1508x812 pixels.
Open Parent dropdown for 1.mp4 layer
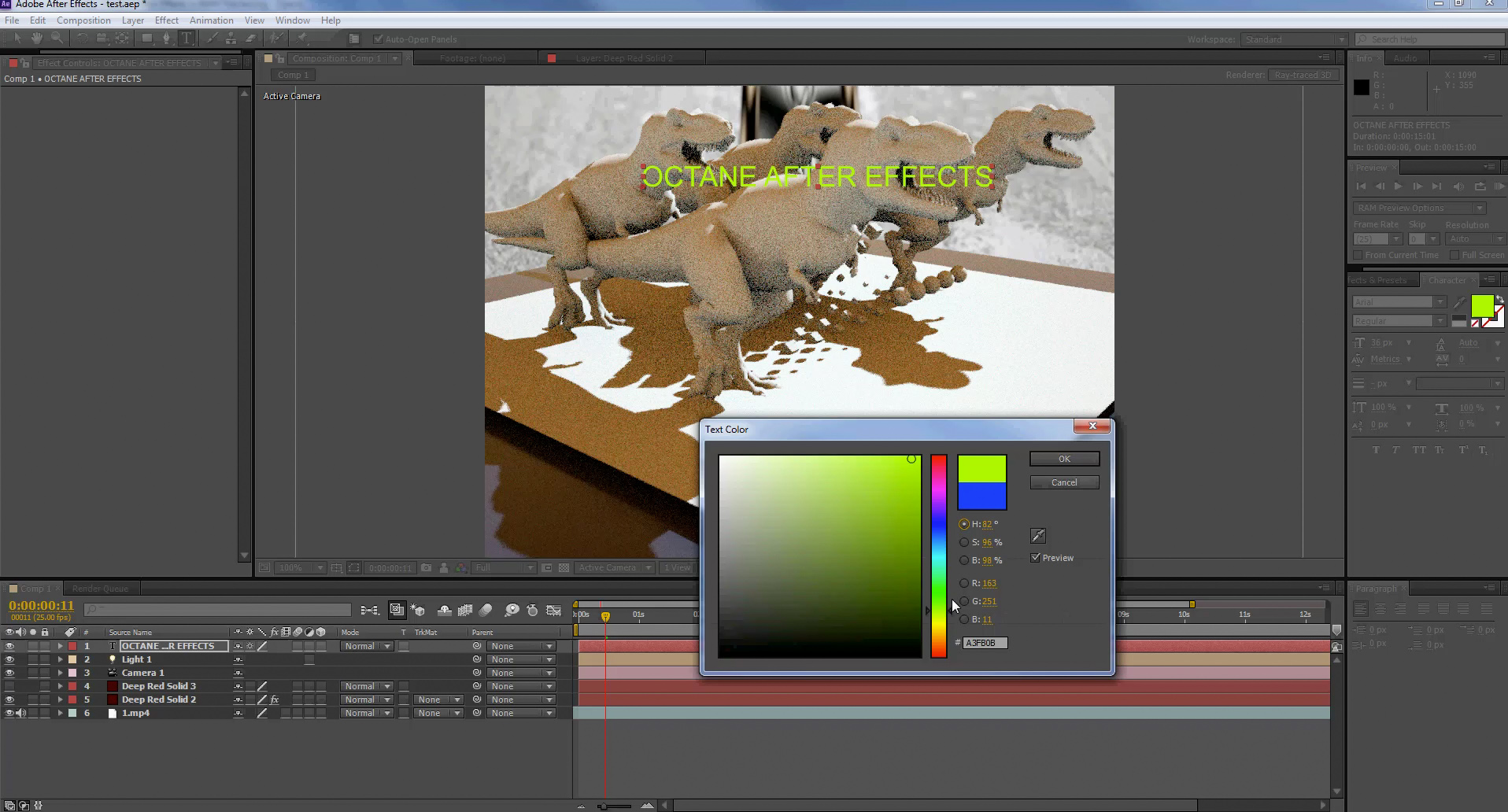tap(521, 713)
